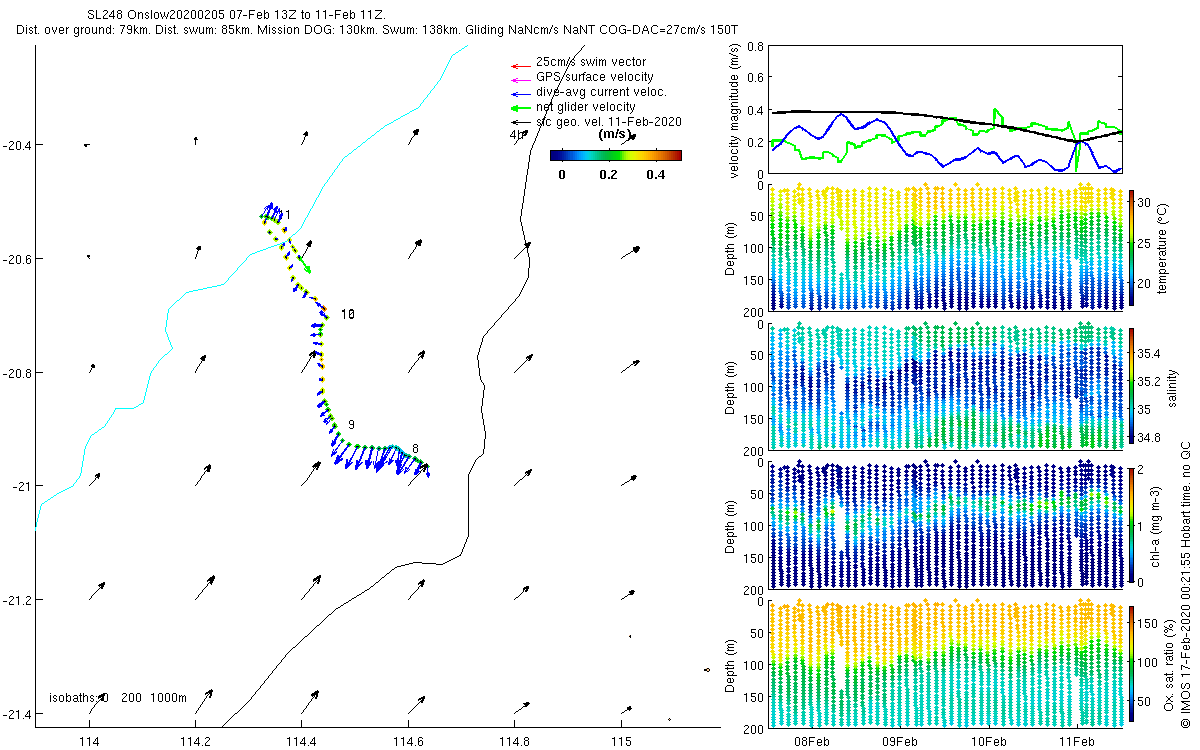
Task: Click the temperature colorbar
Action: pyautogui.click(x=1132, y=247)
